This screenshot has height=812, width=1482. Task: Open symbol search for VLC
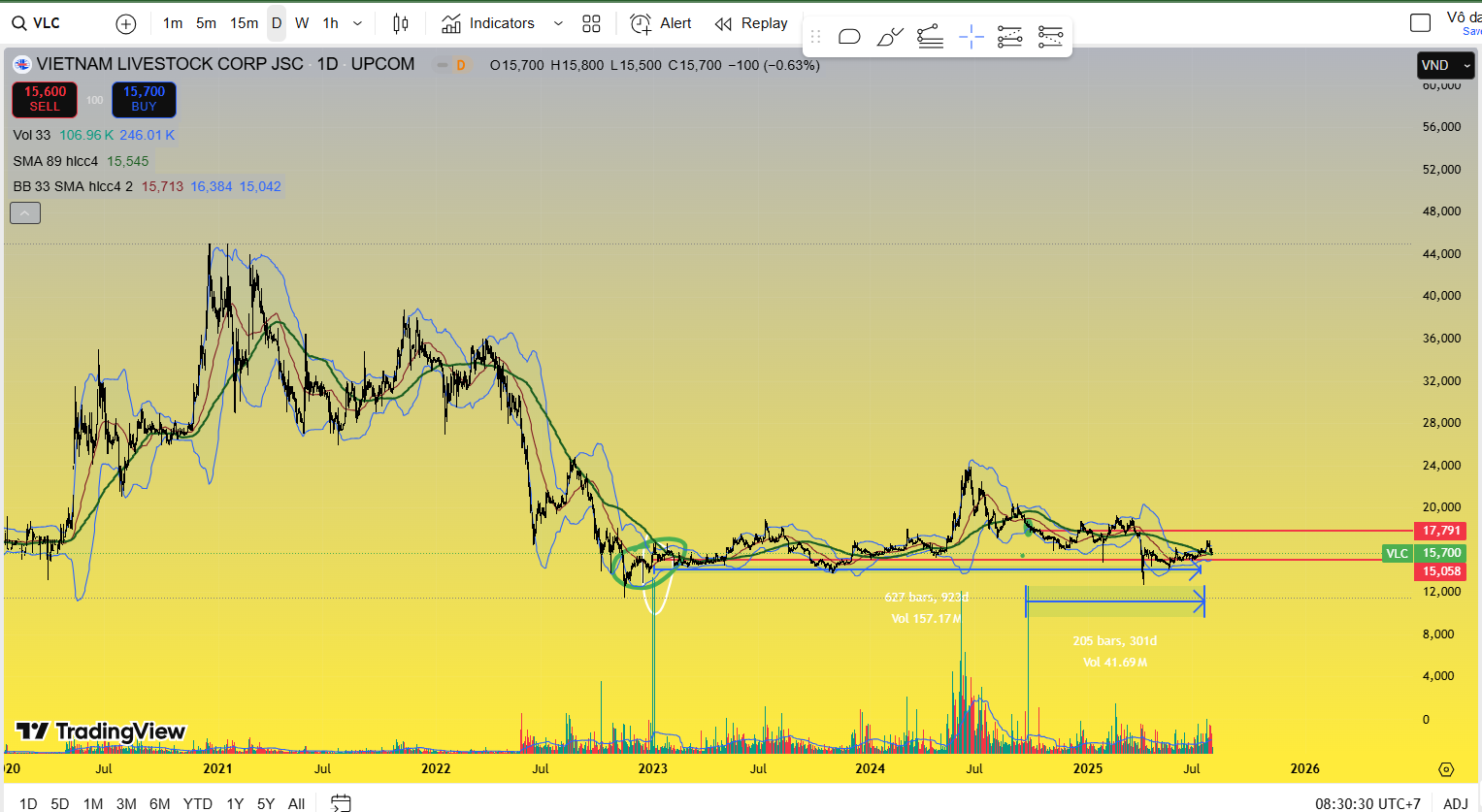click(37, 23)
